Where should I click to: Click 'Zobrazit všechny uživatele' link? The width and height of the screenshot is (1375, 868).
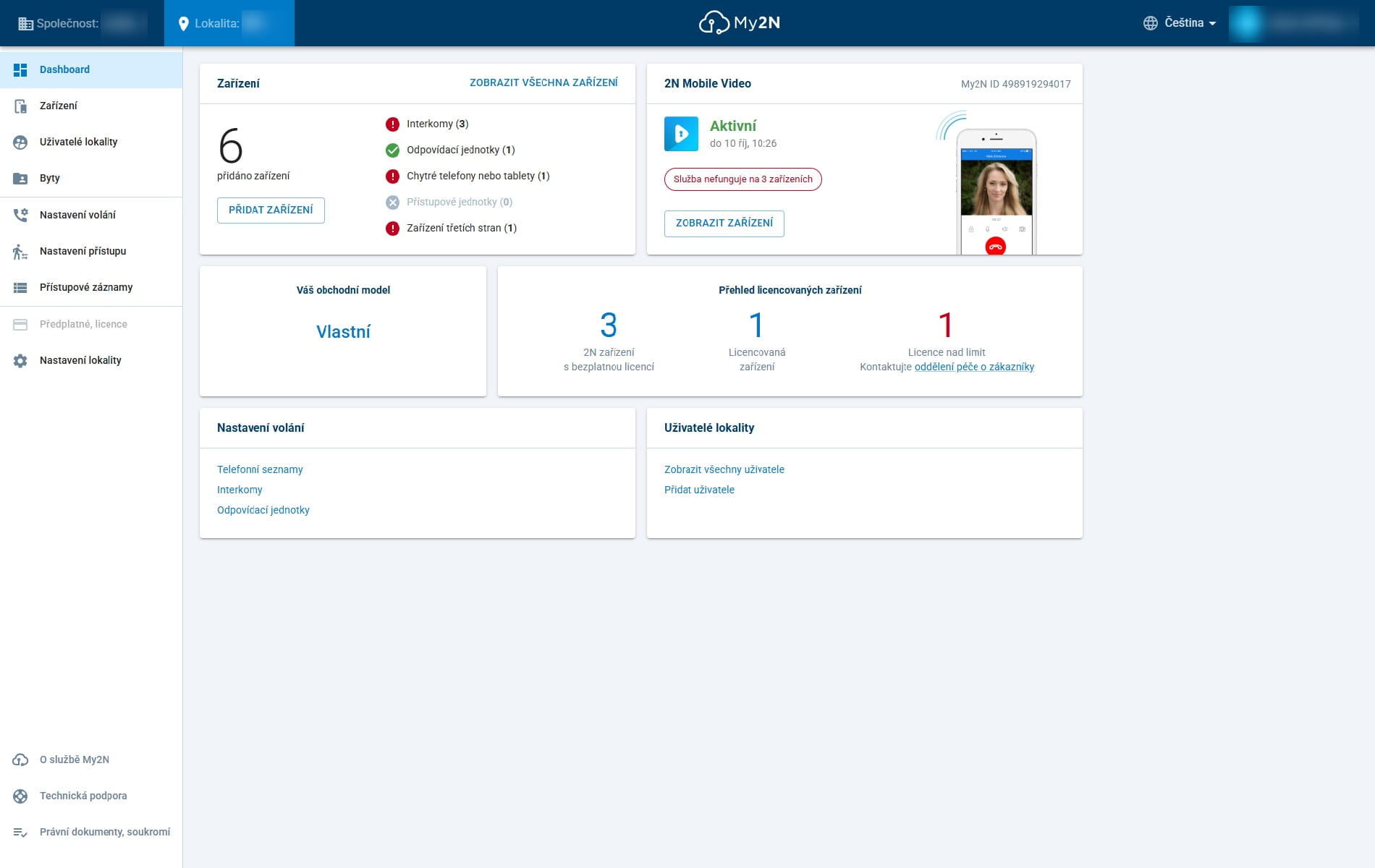coord(724,469)
